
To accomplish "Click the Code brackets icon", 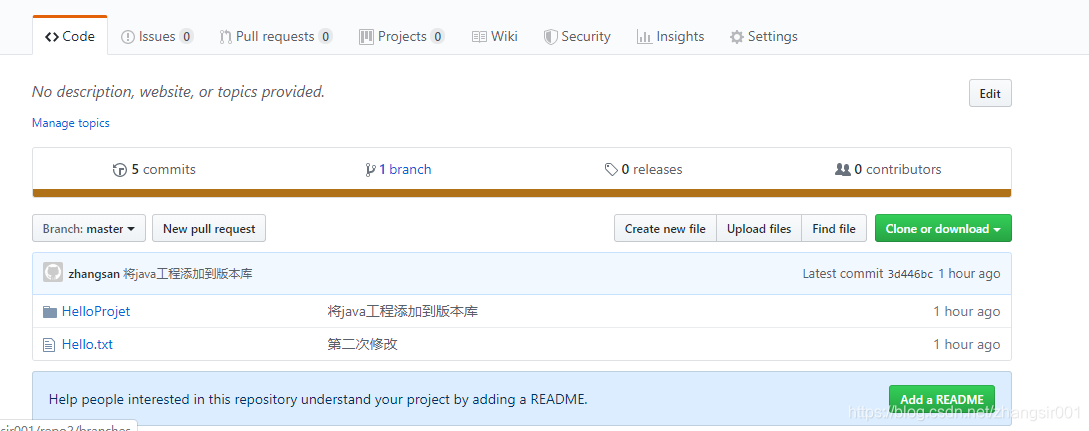I will point(52,37).
